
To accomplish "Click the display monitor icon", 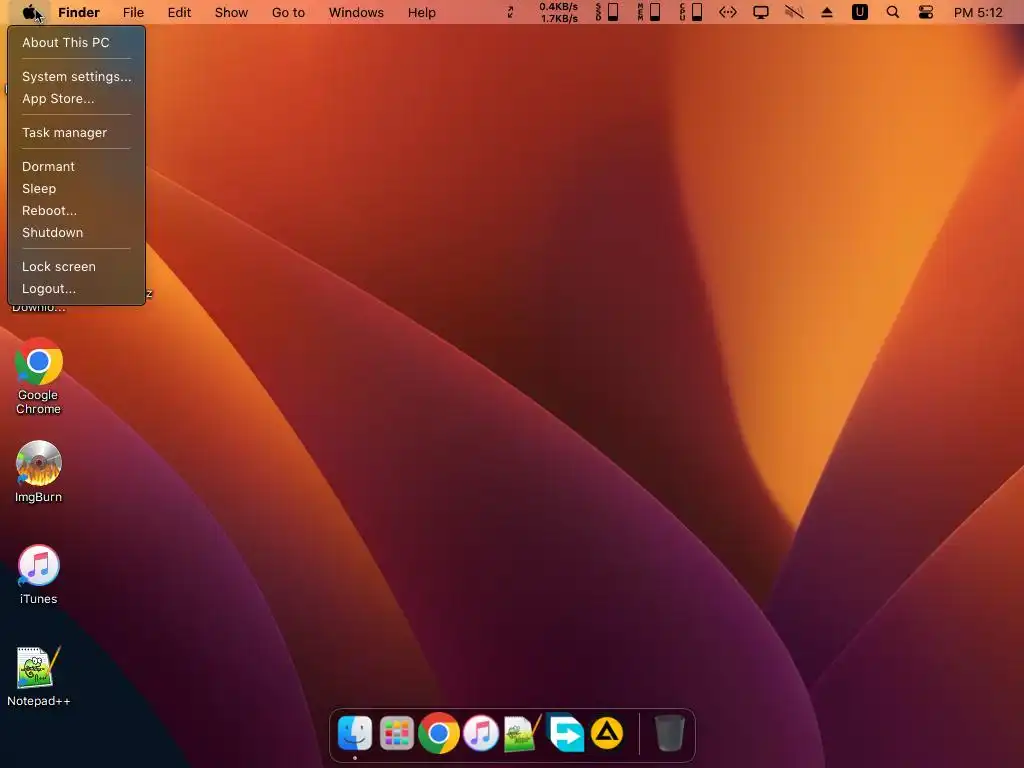I will 761,12.
